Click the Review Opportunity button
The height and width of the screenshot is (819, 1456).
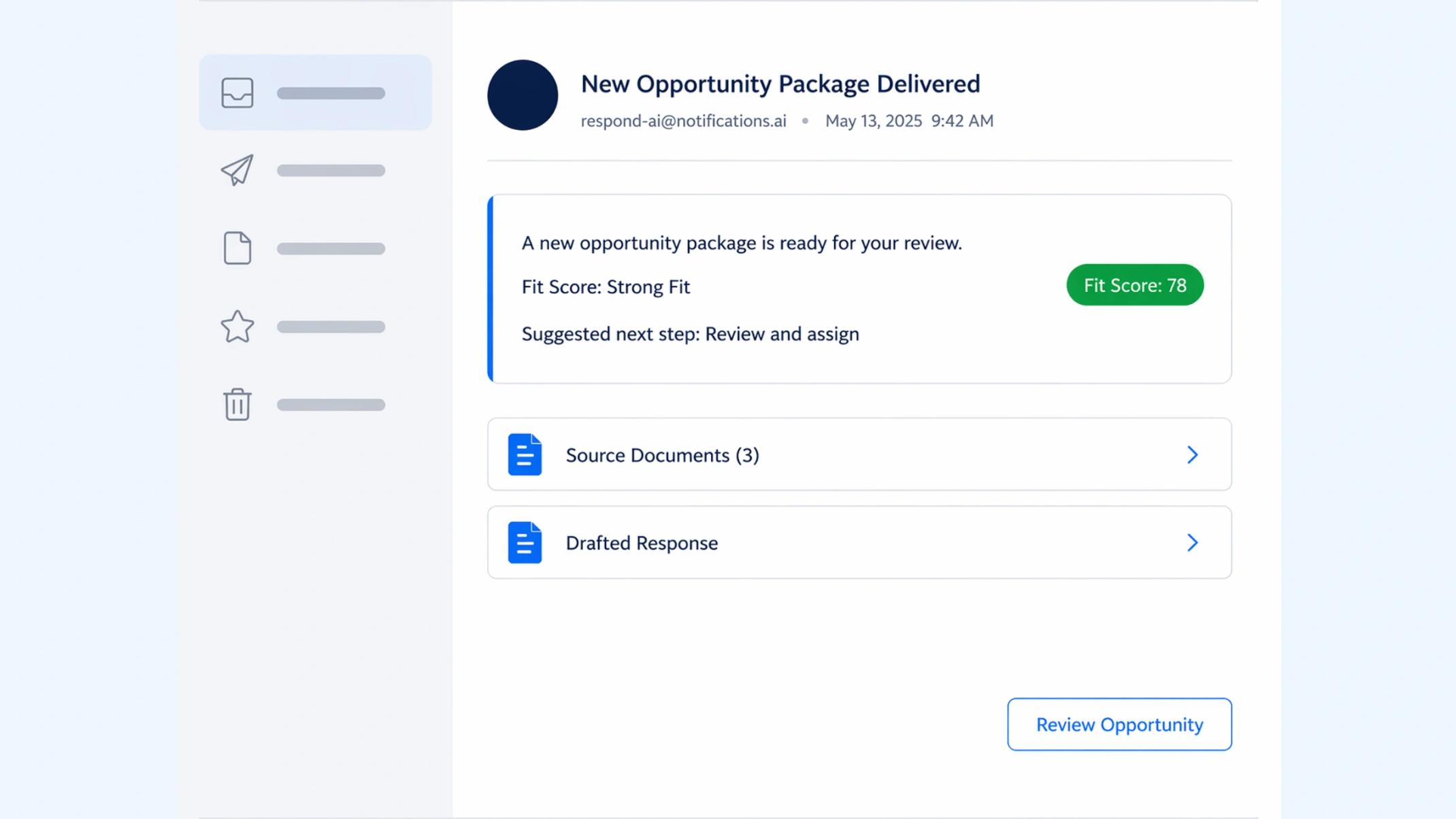click(x=1119, y=724)
